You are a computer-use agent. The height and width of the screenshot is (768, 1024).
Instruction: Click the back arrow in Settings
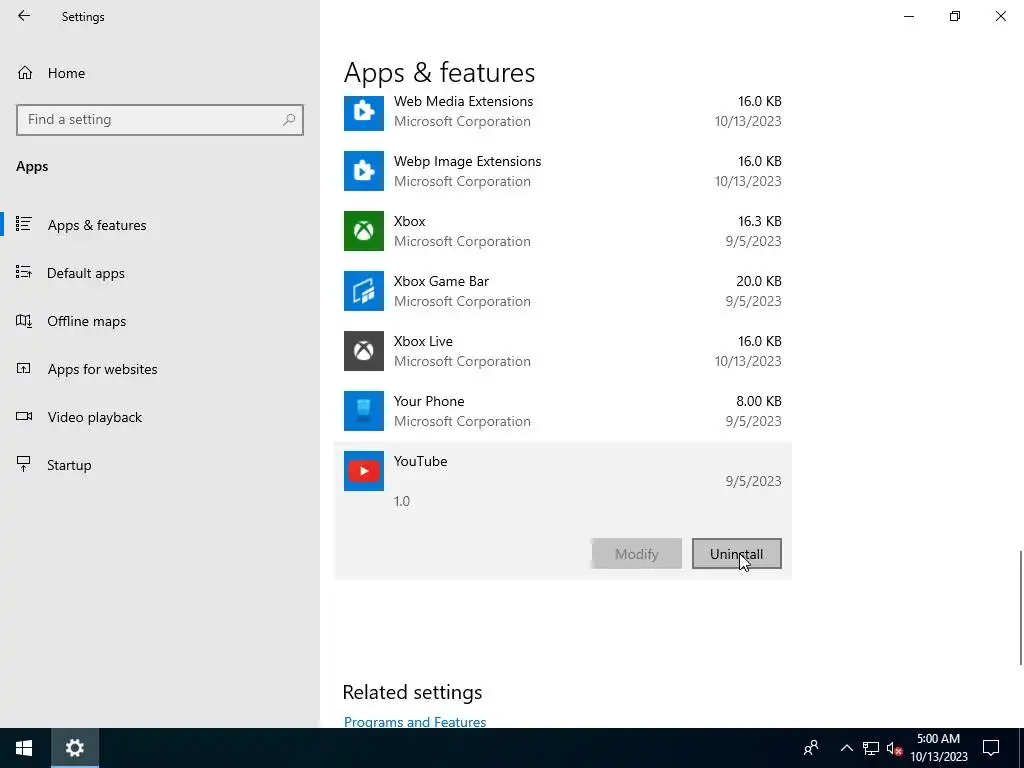(24, 16)
